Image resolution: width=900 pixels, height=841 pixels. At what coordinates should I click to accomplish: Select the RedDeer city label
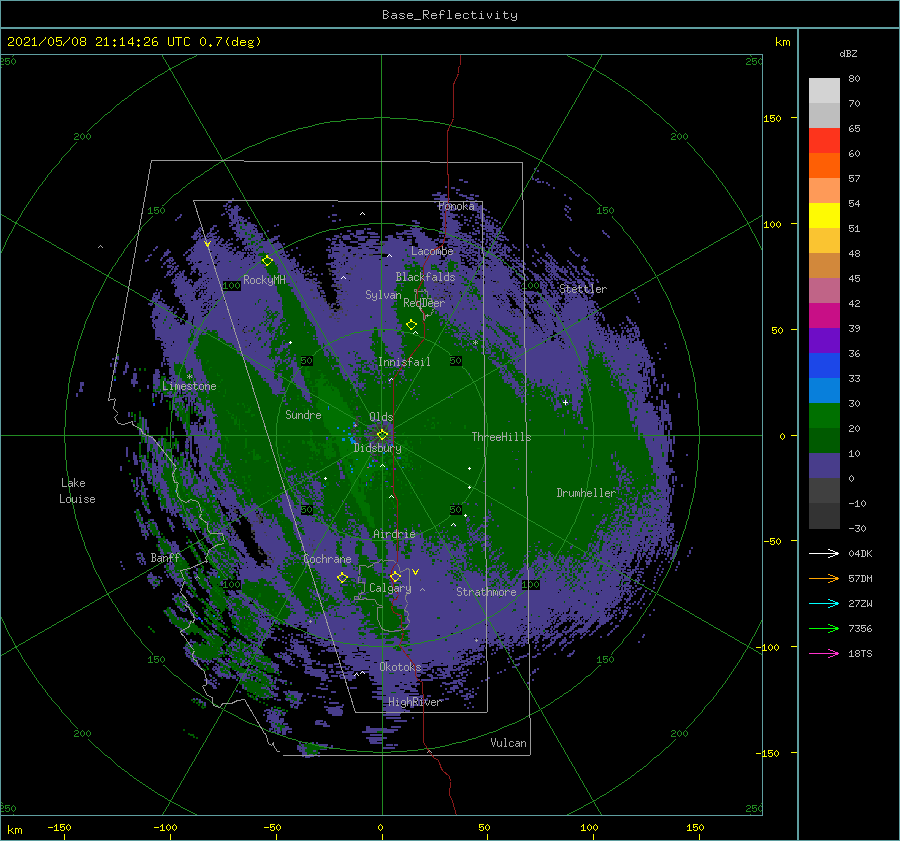[424, 303]
